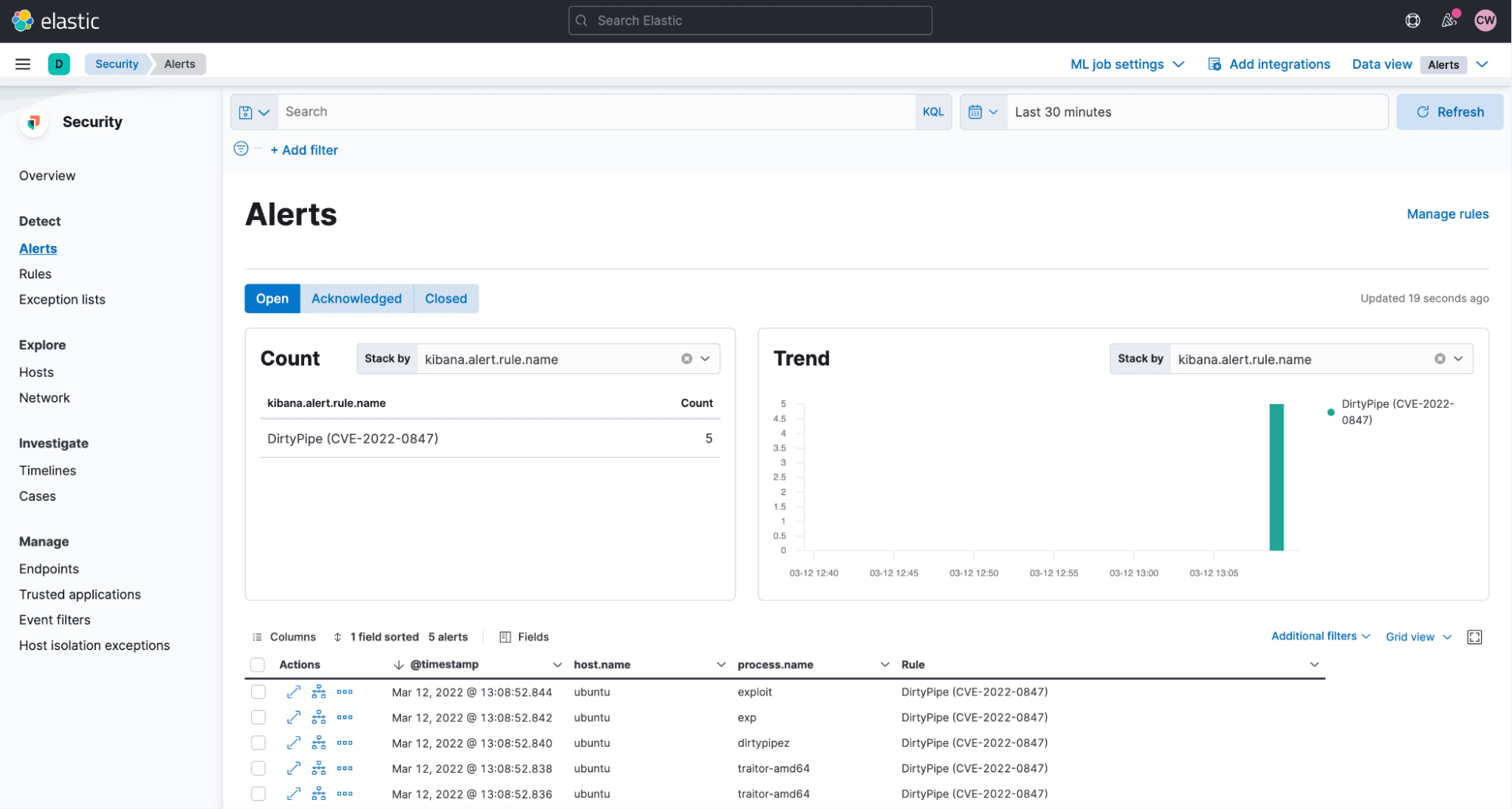Click the Refresh button
Image resolution: width=1512 pixels, height=809 pixels.
coord(1448,112)
